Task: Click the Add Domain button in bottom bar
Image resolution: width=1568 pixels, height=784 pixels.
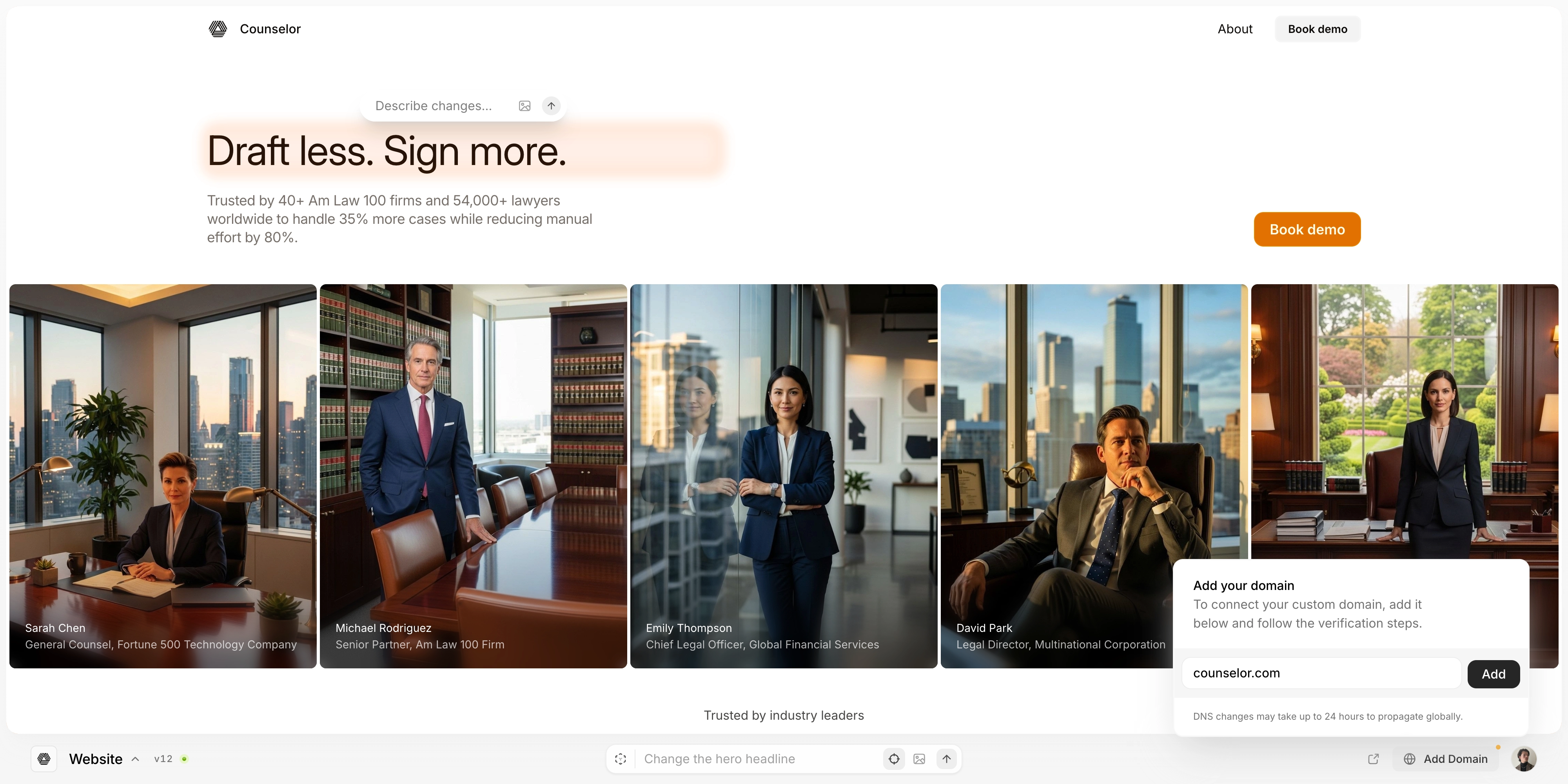Action: (1446, 759)
